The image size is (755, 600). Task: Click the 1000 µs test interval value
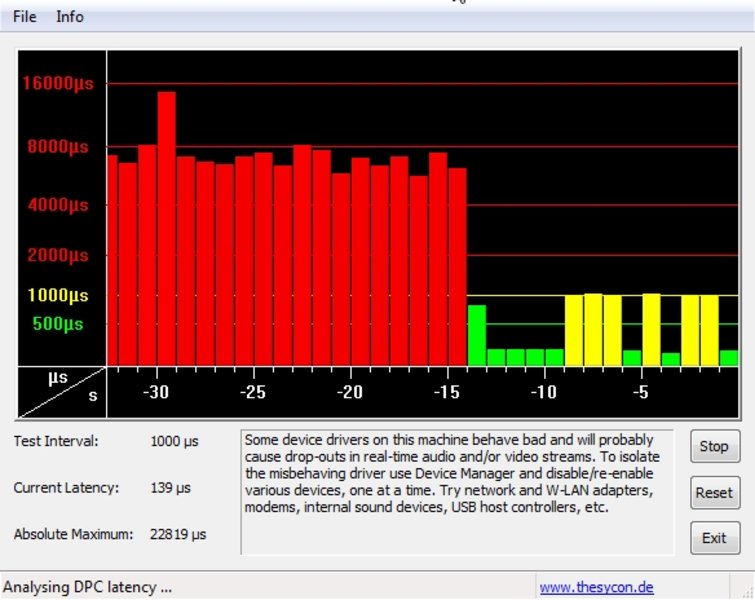point(174,441)
